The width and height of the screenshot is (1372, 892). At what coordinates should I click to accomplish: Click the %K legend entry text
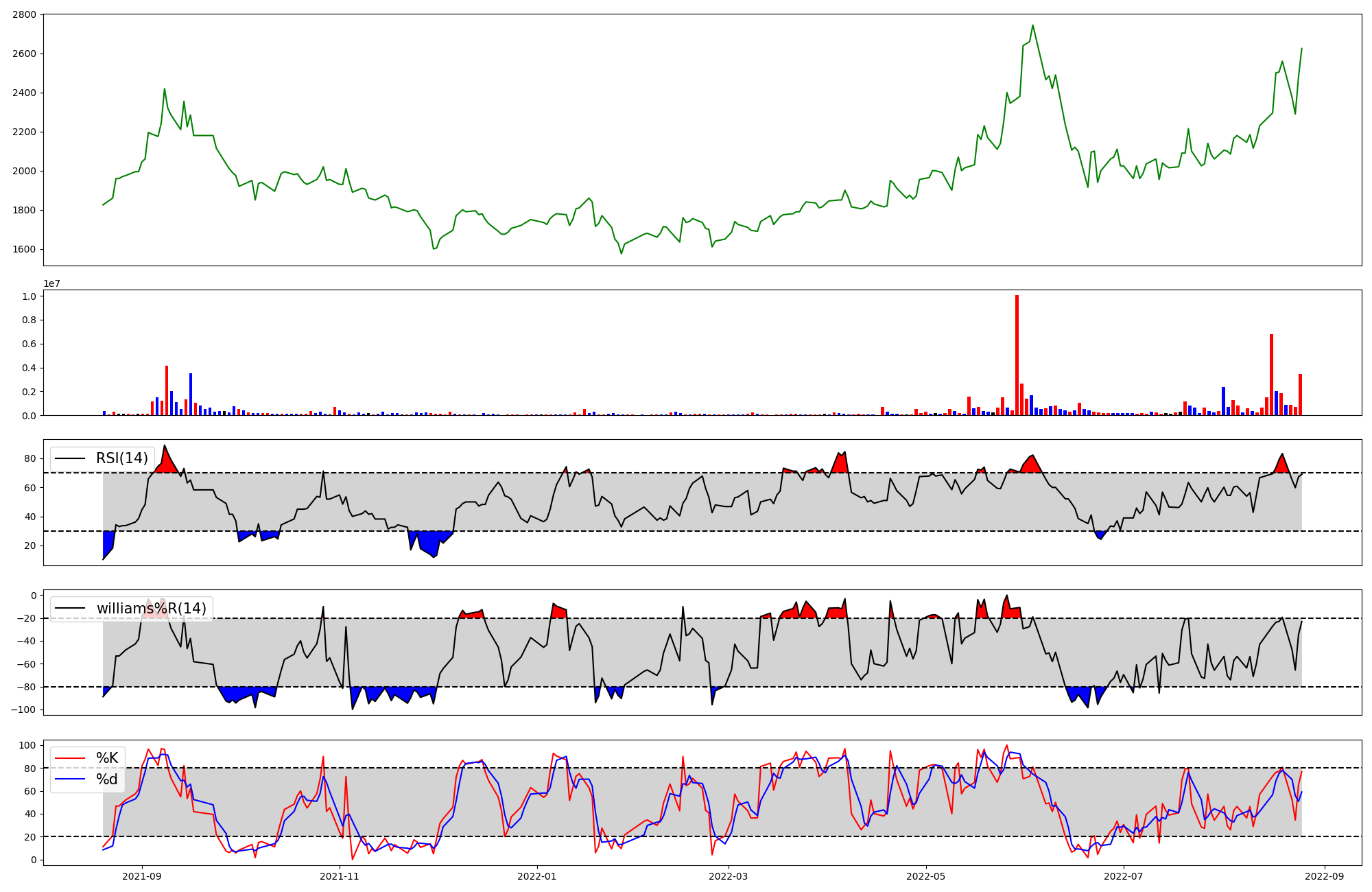click(107, 758)
